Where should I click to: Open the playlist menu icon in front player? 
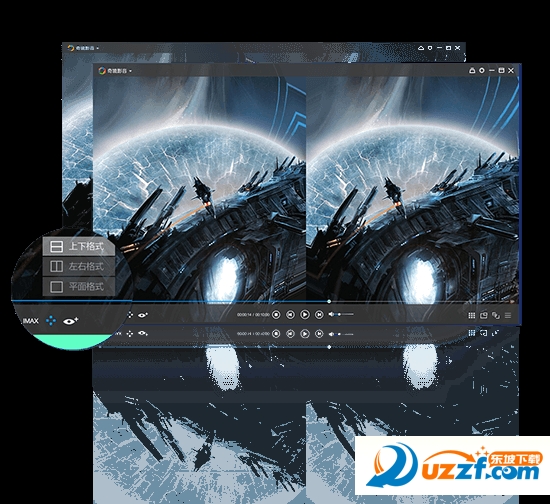(x=508, y=316)
